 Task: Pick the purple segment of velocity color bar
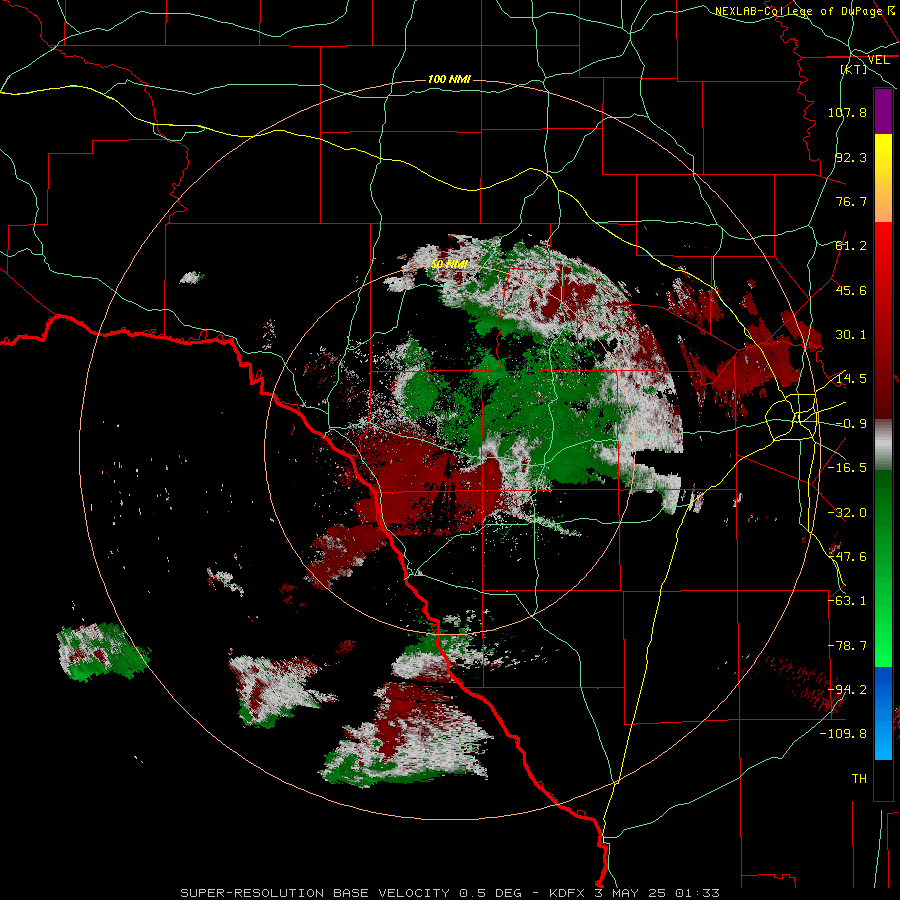(x=883, y=111)
